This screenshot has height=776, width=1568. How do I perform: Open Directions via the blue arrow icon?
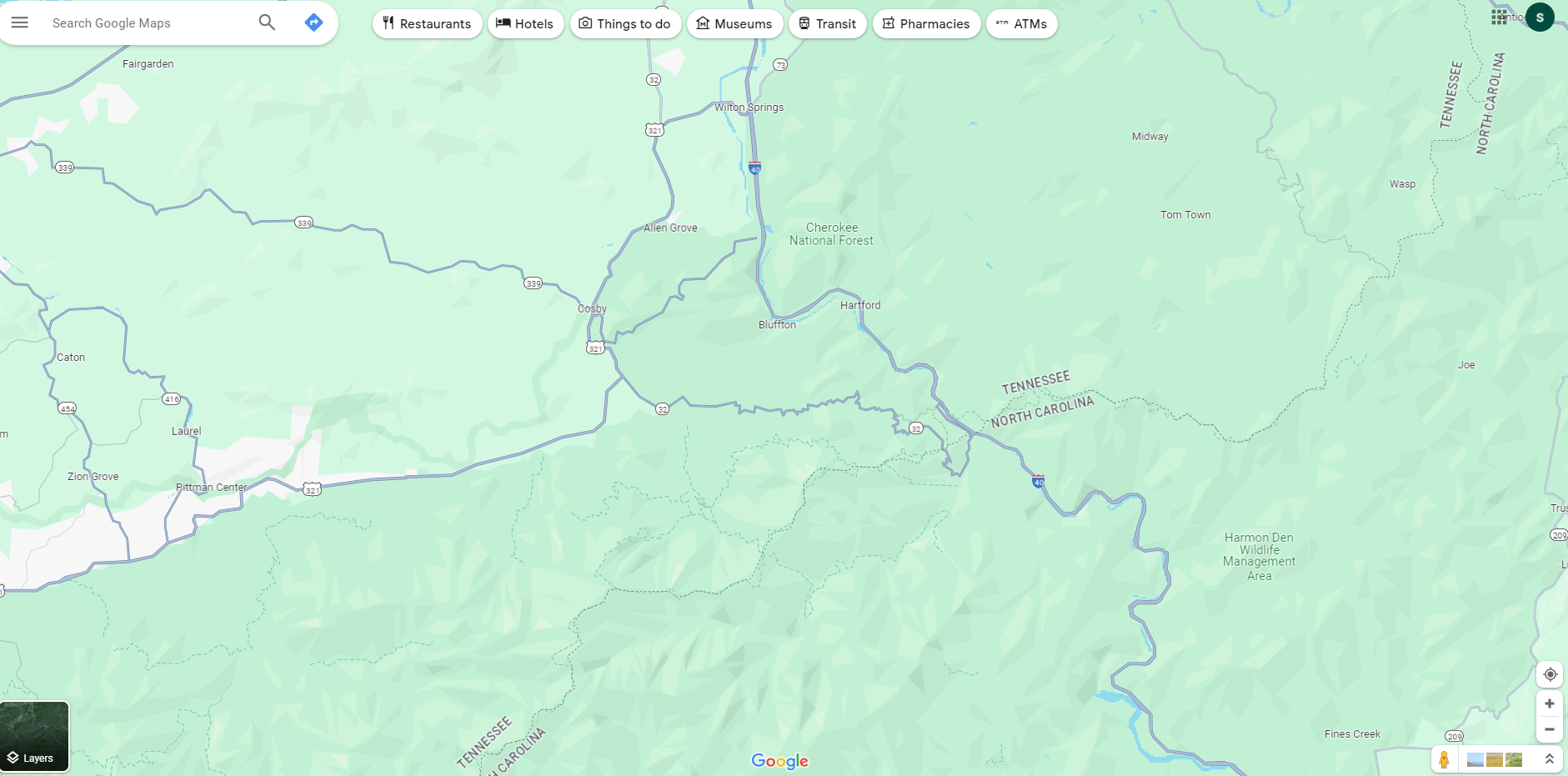tap(313, 23)
